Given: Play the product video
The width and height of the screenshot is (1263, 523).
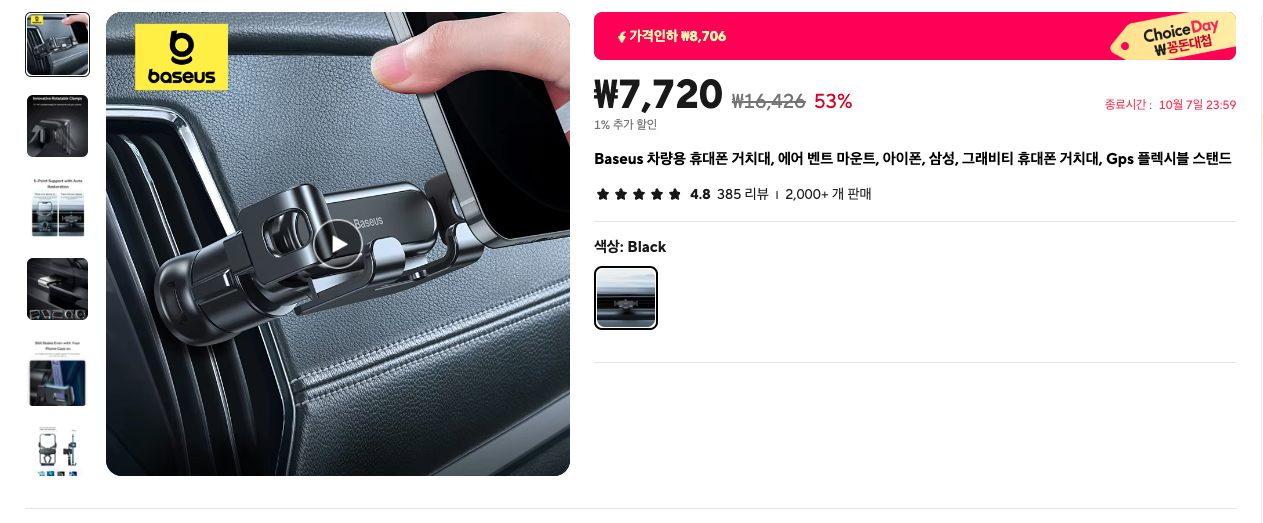Looking at the screenshot, I should 338,243.
